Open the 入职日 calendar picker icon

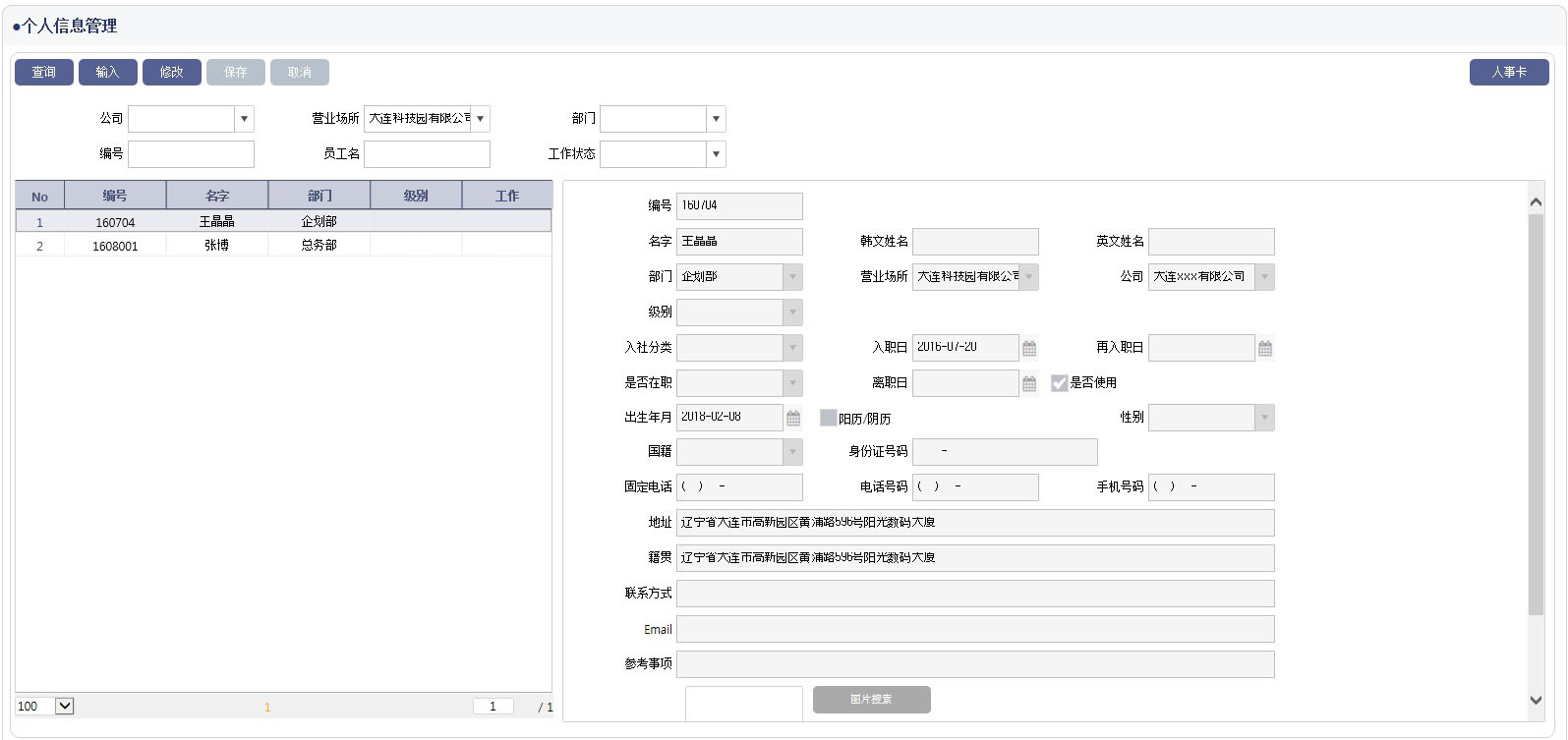click(1029, 348)
